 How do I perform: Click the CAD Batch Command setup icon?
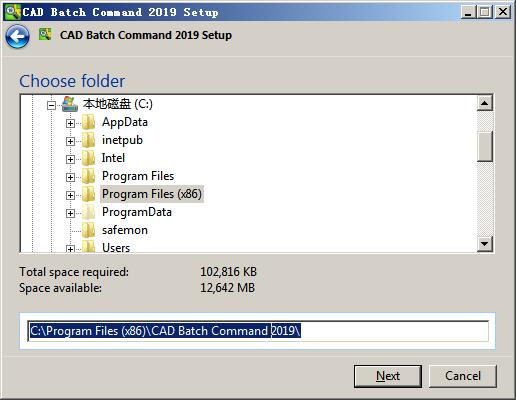point(45,34)
